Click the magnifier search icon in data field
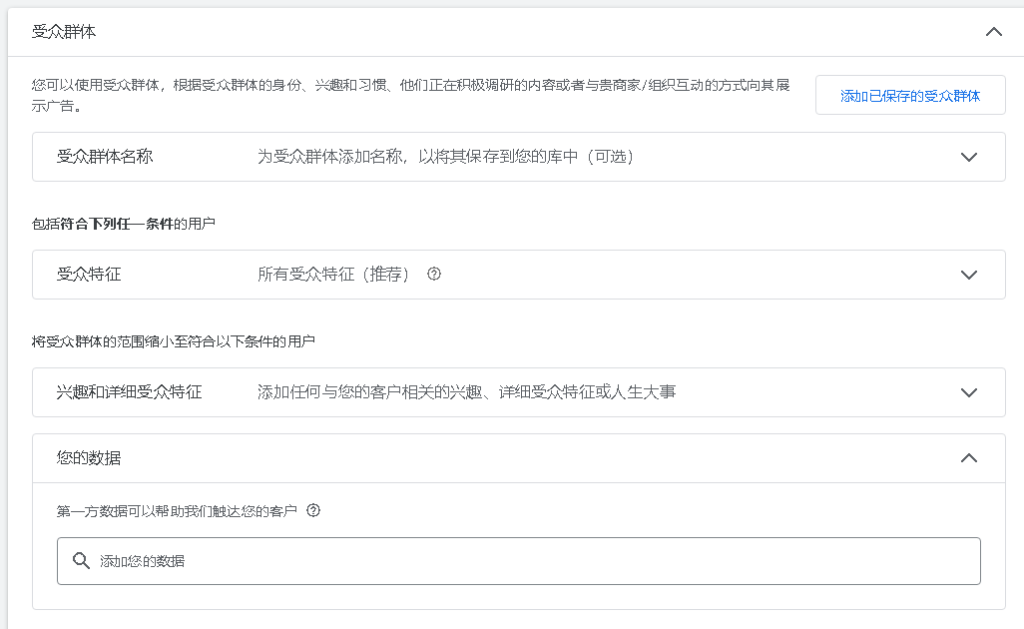The image size is (1024, 629). click(x=82, y=561)
